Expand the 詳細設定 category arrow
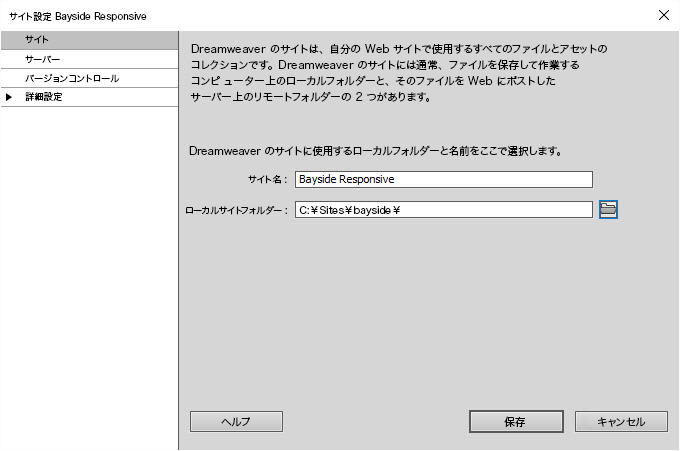This screenshot has width=680, height=451. click(9, 97)
